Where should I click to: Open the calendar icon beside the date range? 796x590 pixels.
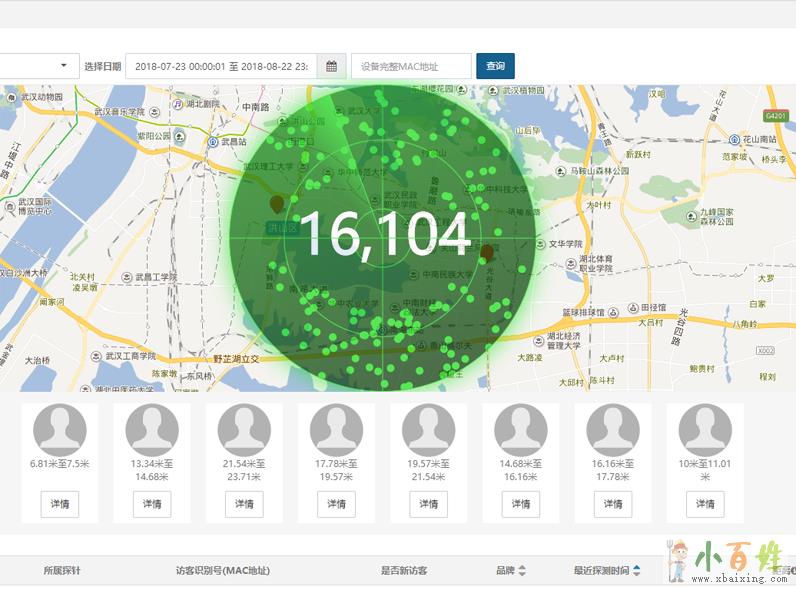[x=331, y=66]
